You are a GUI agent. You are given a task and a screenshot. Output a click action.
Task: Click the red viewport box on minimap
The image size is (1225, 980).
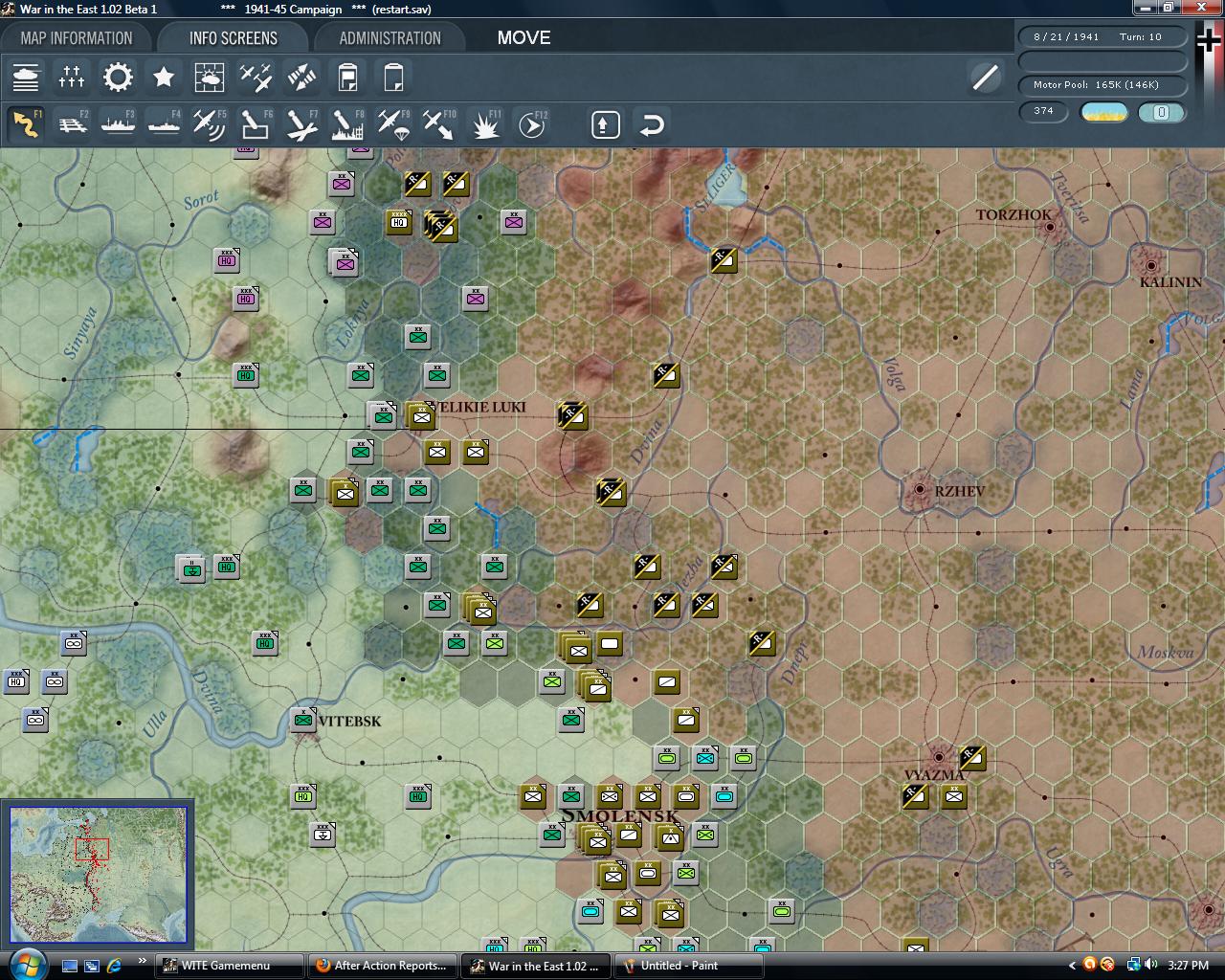(x=92, y=849)
